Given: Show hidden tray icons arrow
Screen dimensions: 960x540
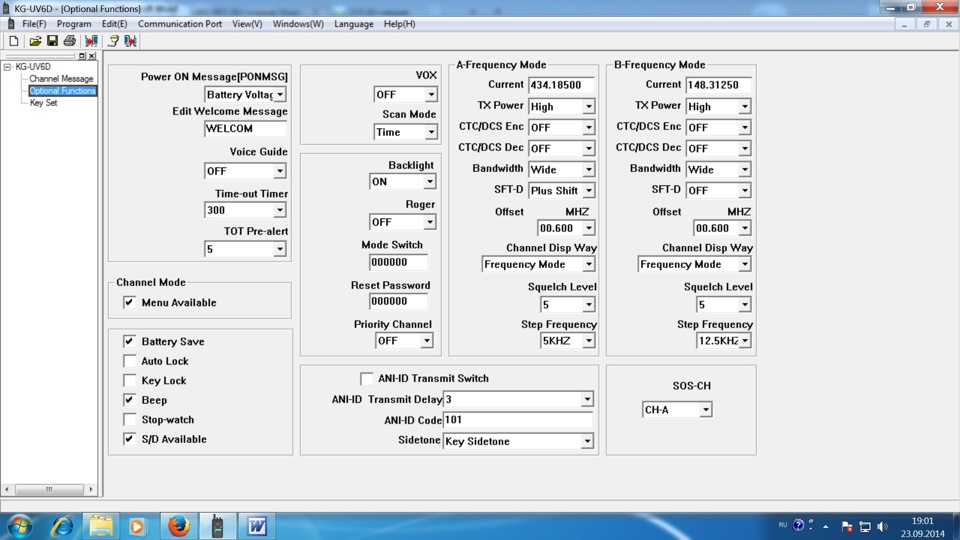Looking at the screenshot, I should click(x=826, y=526).
